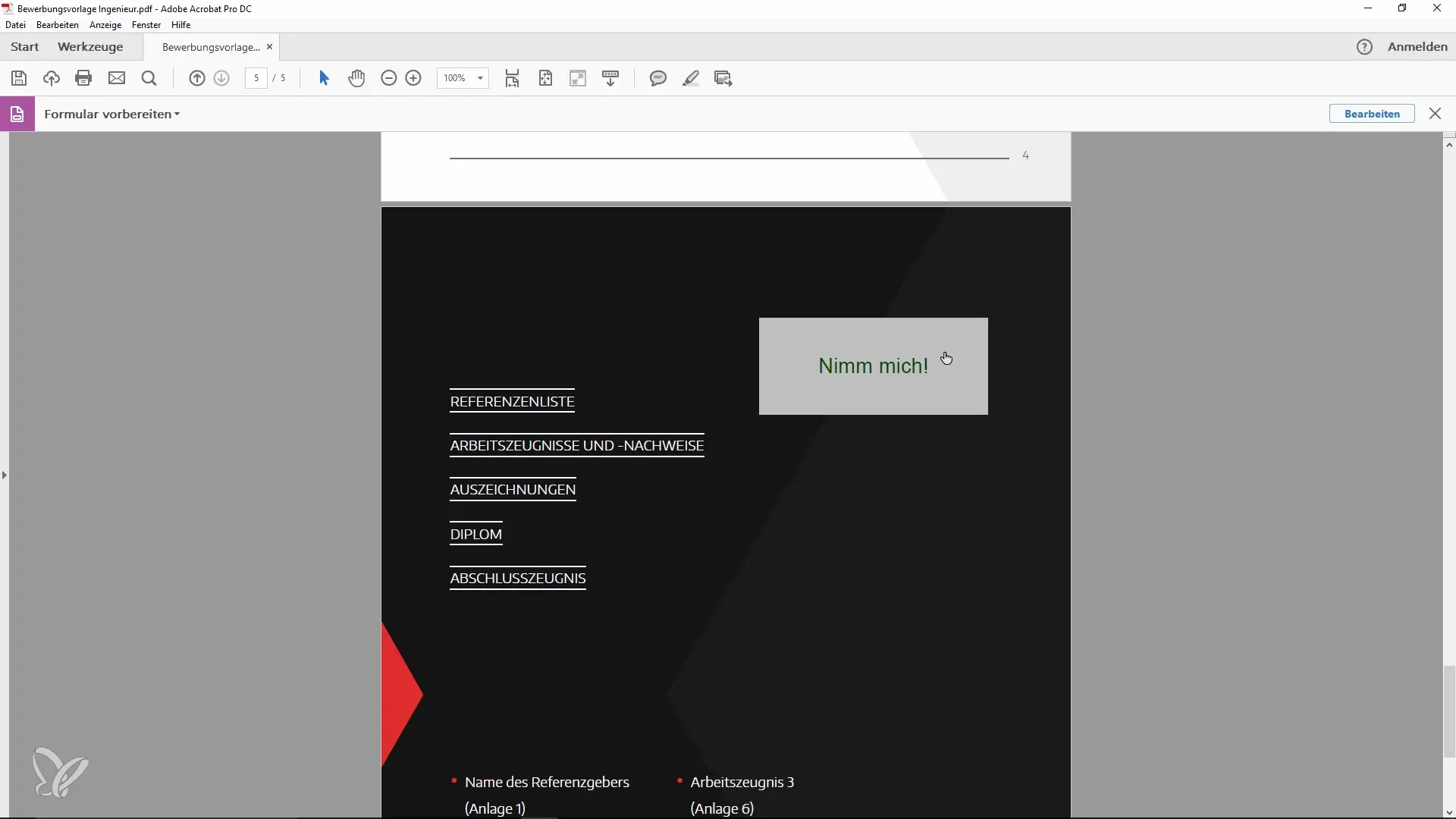Click the scrollbar down arrow
The height and width of the screenshot is (819, 1456).
(x=1449, y=812)
